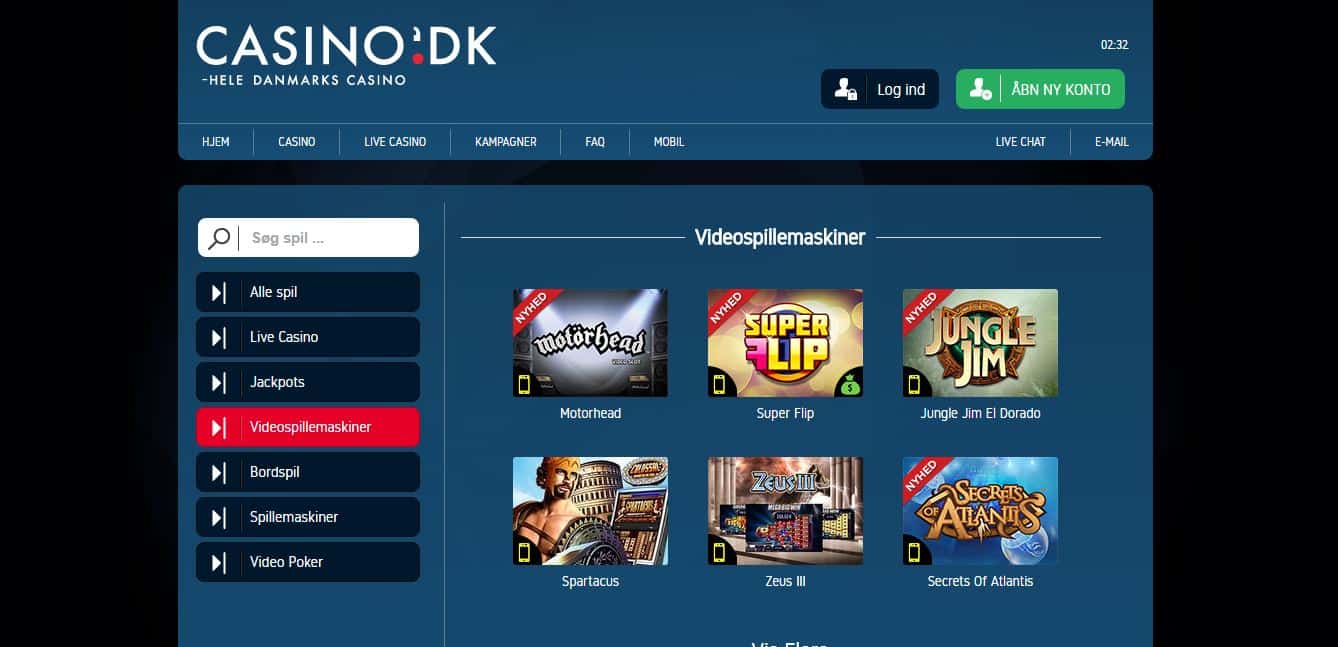The image size is (1338, 647).
Task: Click the mobile phone icon on Motorhead thumbnail
Action: pyautogui.click(x=523, y=384)
